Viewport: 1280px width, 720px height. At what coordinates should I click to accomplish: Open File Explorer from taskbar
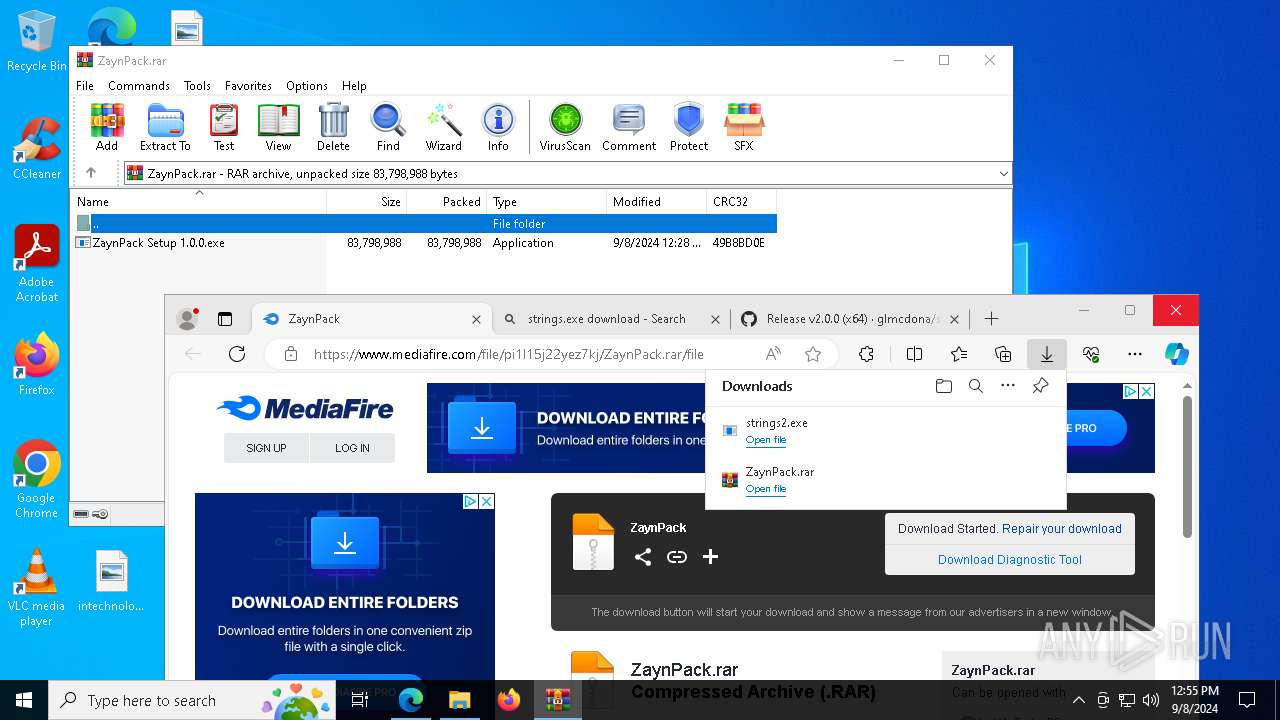(459, 700)
